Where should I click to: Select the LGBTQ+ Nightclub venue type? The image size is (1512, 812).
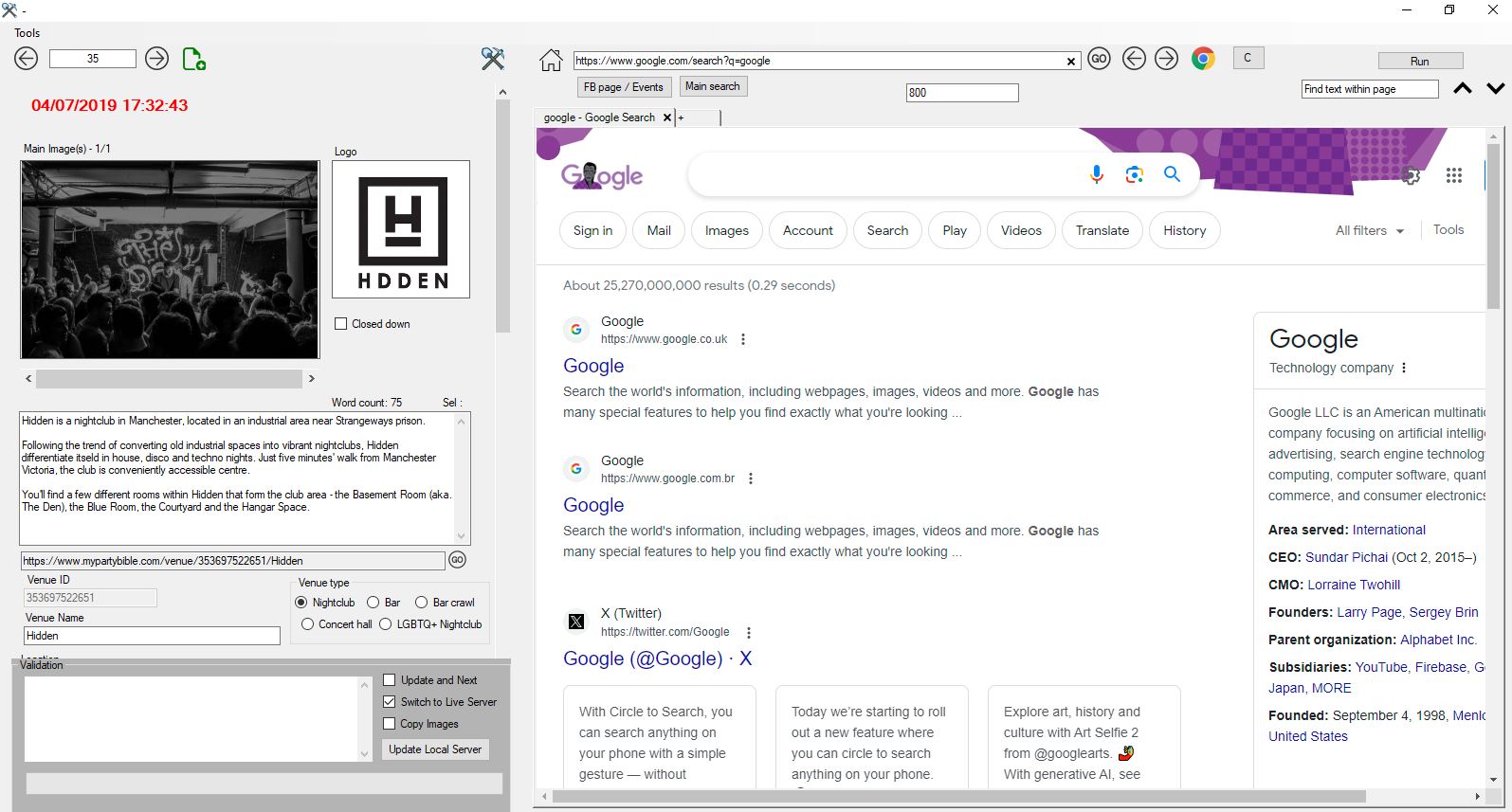pyautogui.click(x=385, y=624)
